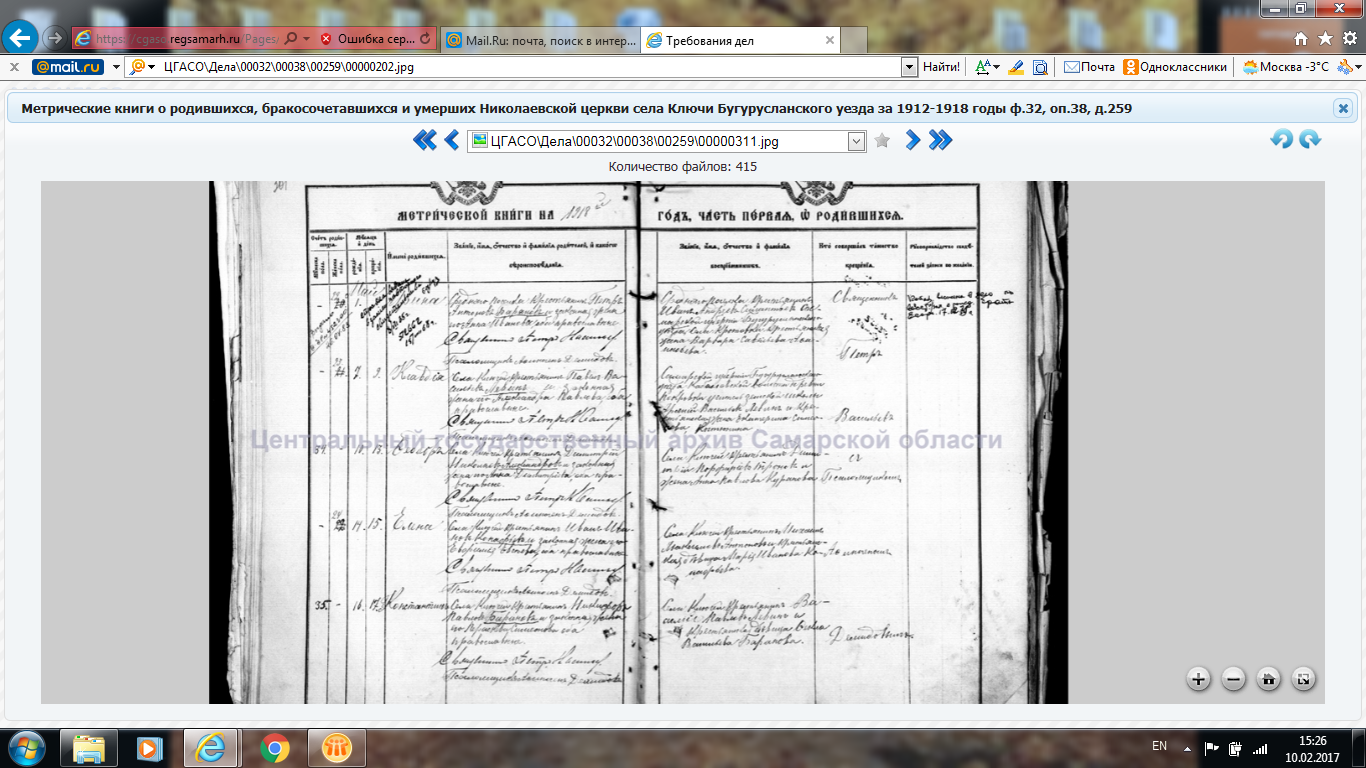Go to previous file arrow
Image resolution: width=1366 pixels, height=768 pixels.
click(x=451, y=141)
